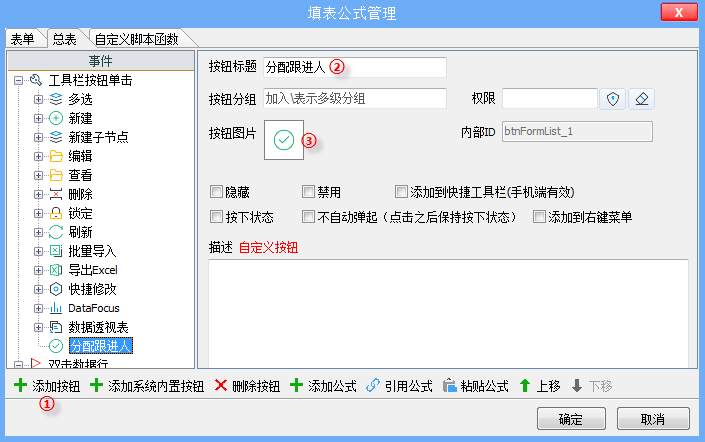Click the 新建 green plus circle icon
This screenshot has width=705, height=442.
pos(56,118)
